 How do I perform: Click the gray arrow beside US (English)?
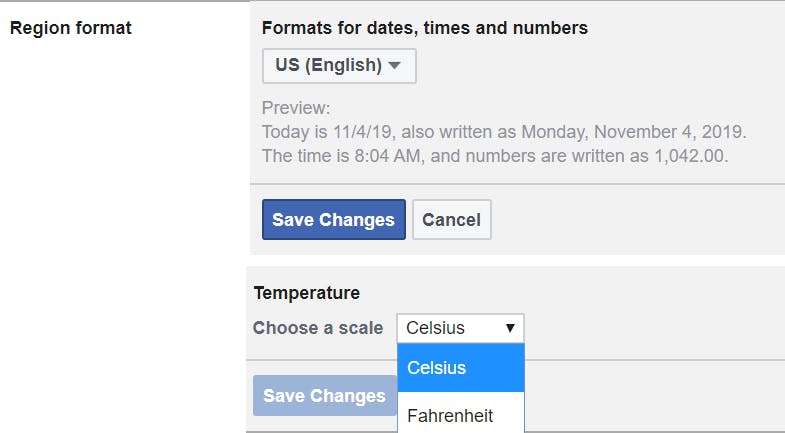click(x=395, y=66)
